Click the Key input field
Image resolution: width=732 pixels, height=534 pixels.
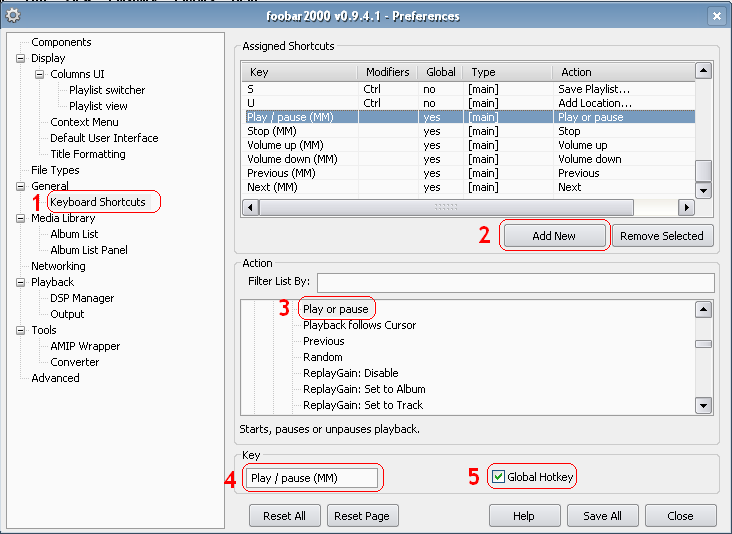[312, 478]
